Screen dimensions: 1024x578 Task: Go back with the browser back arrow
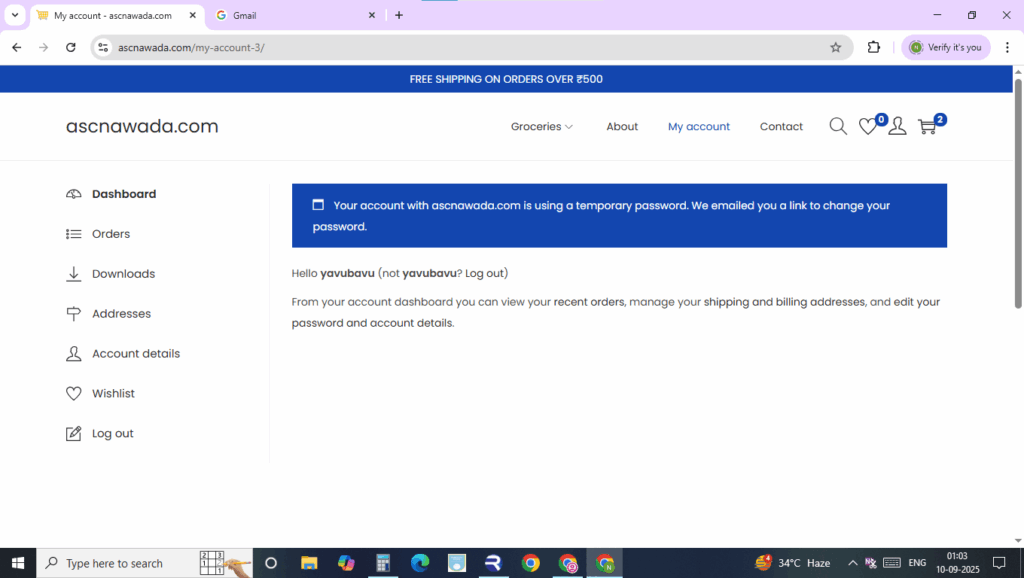coord(16,47)
